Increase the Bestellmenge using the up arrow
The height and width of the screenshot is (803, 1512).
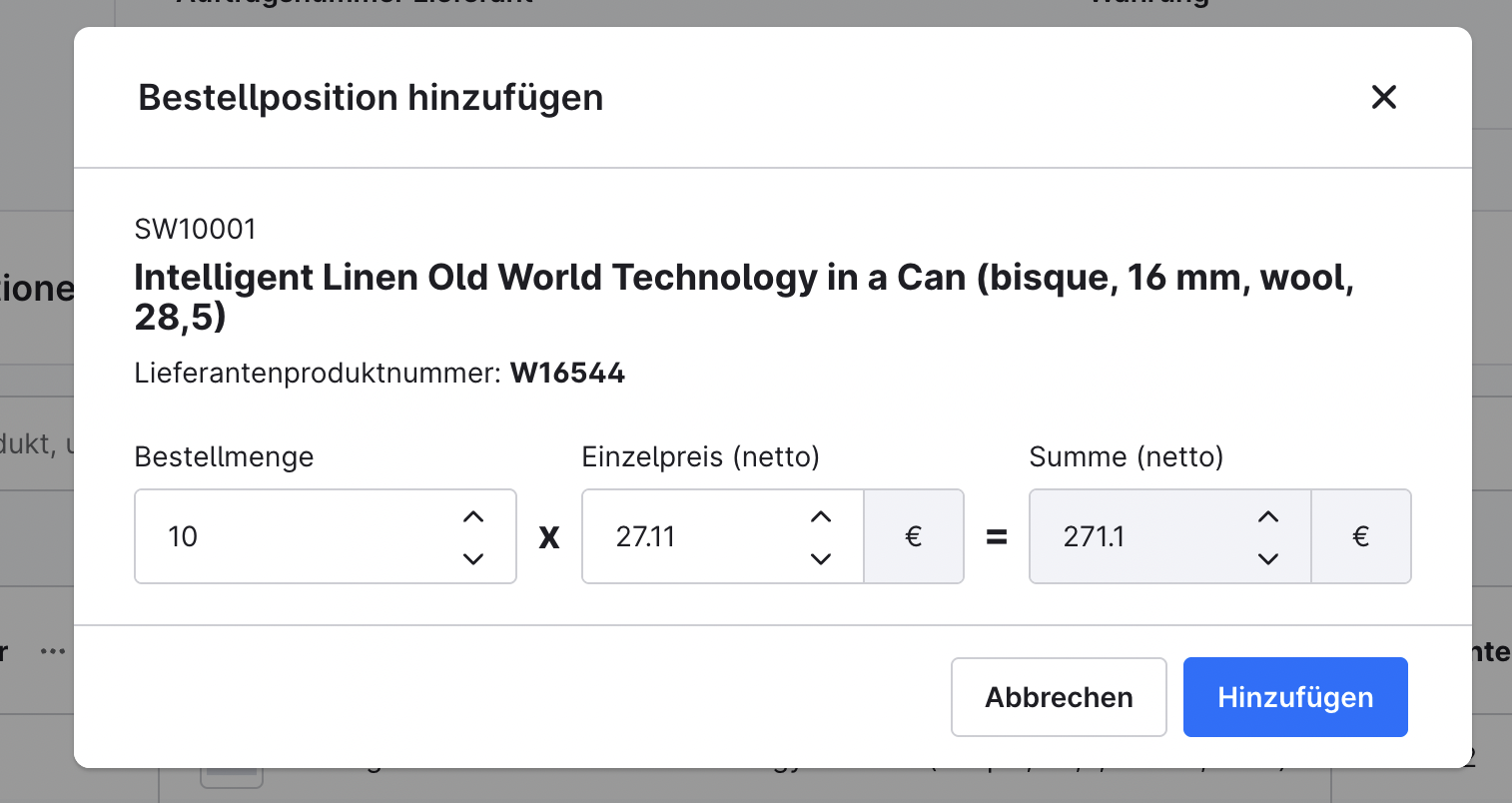(473, 516)
